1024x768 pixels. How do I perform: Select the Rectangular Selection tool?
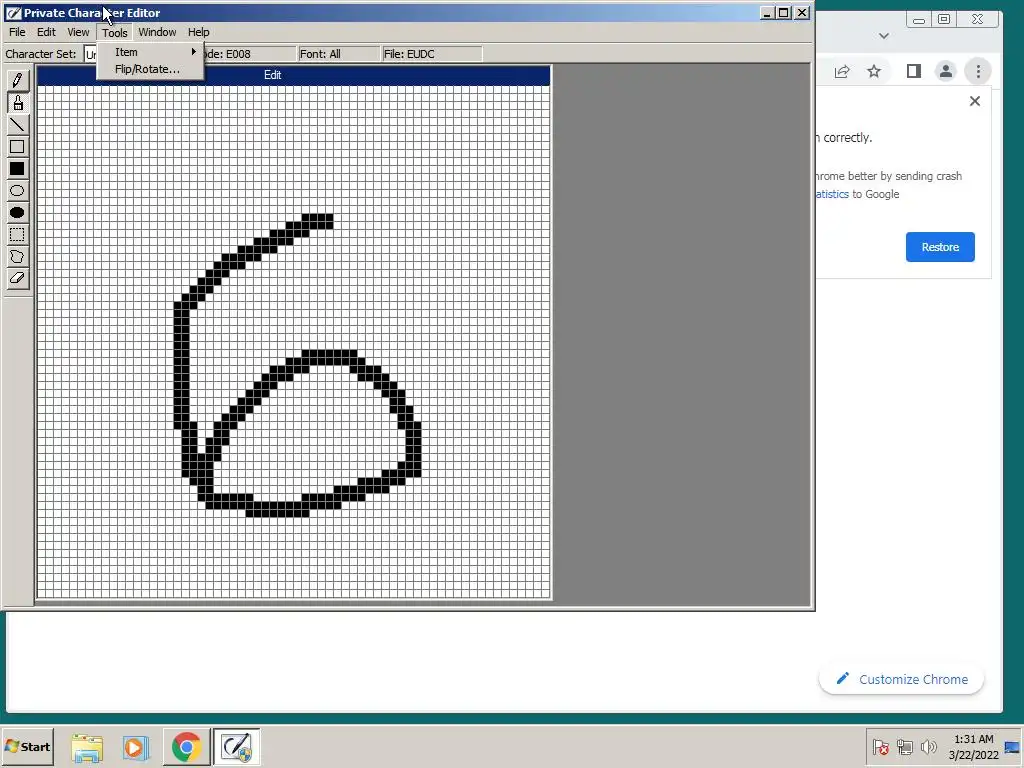point(18,234)
